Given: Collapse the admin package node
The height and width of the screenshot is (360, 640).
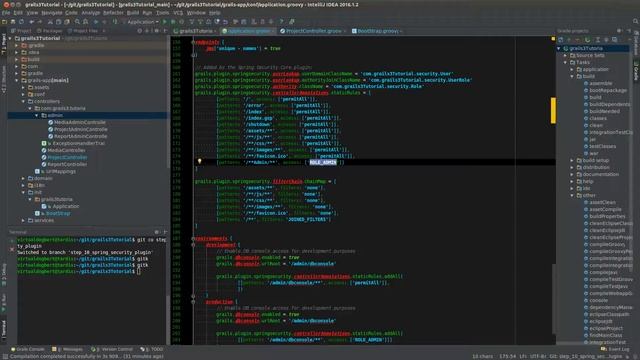Looking at the screenshot, I should coord(37,116).
